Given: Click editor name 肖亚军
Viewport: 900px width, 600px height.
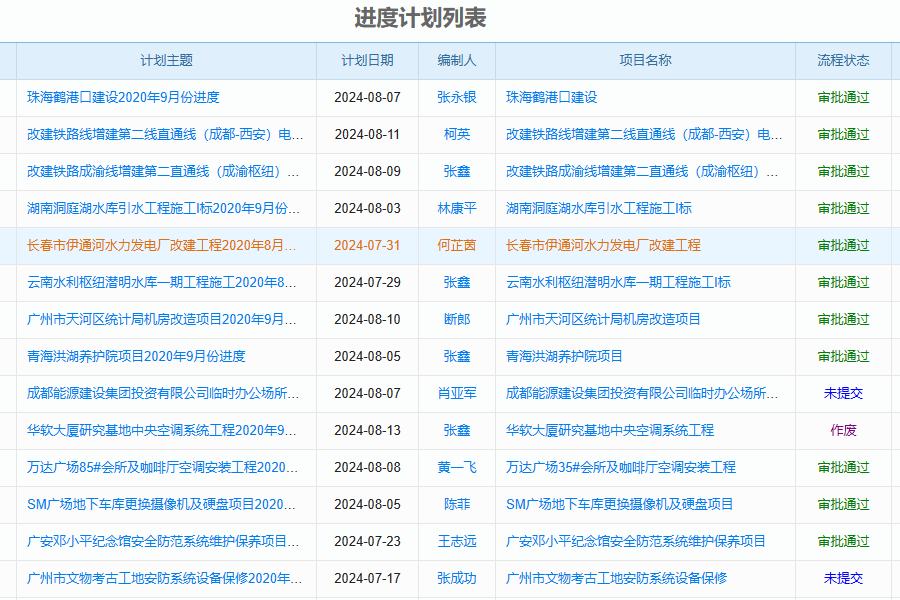Looking at the screenshot, I should (457, 393).
